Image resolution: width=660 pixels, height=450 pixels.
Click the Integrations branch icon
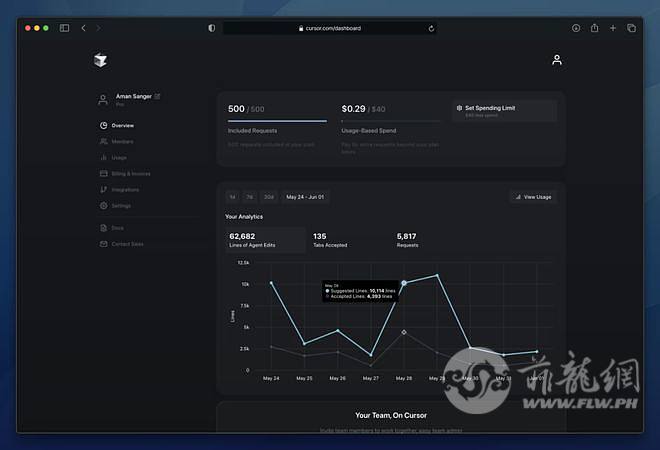(x=104, y=189)
